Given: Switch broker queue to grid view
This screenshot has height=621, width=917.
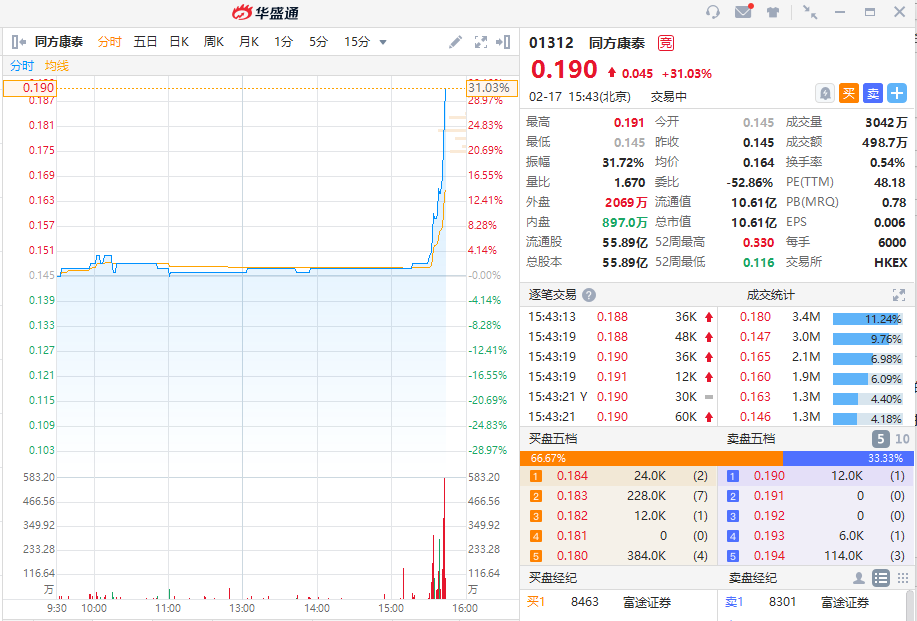Looking at the screenshot, I should click(x=902, y=578).
